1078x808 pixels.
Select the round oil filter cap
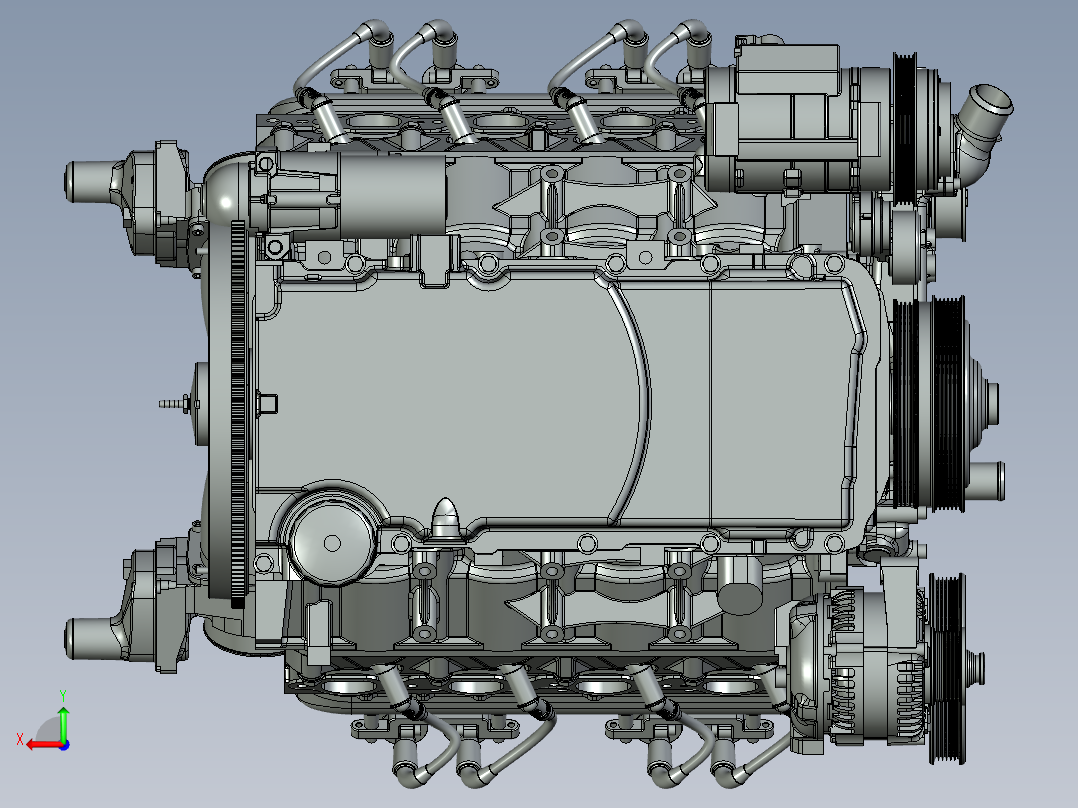coord(331,543)
